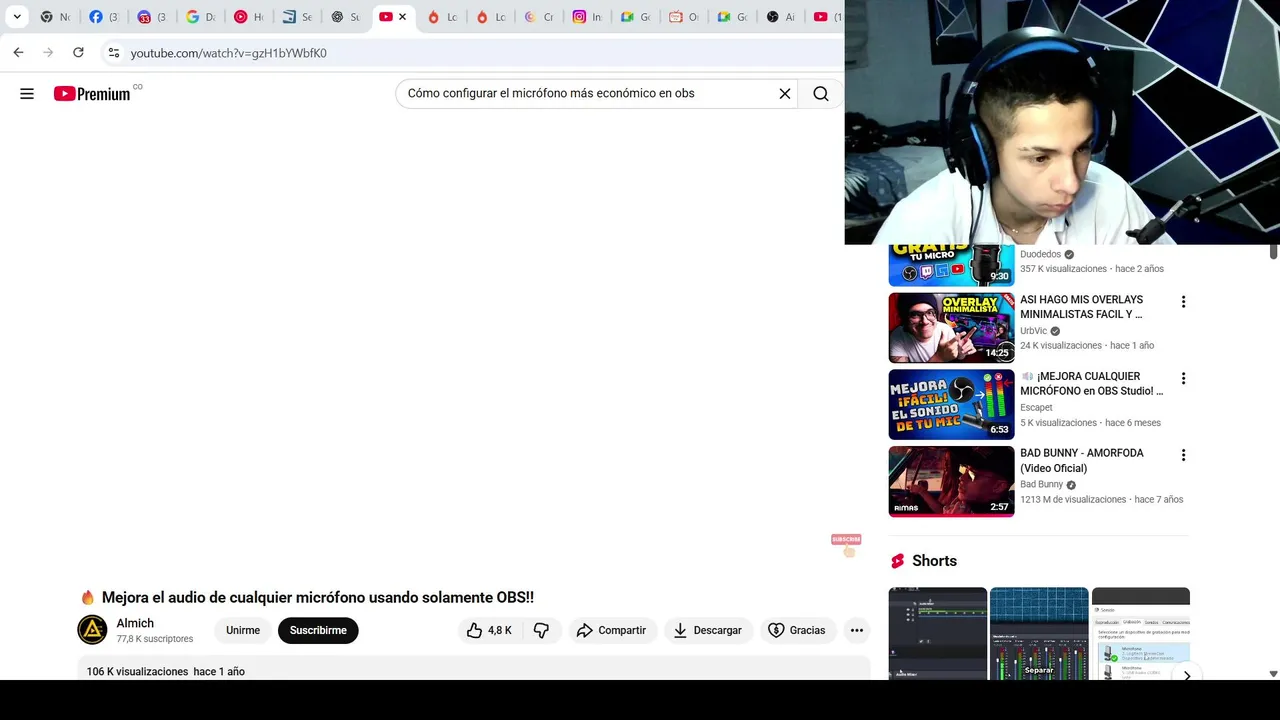
Task: Open the 'Separar' Shorts thumbnail
Action: click(1039, 634)
